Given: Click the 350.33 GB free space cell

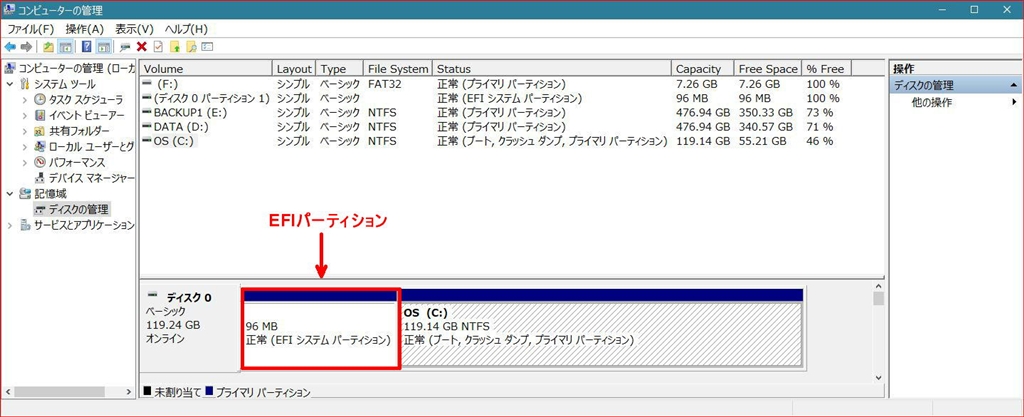Looking at the screenshot, I should pyautogui.click(x=765, y=112).
